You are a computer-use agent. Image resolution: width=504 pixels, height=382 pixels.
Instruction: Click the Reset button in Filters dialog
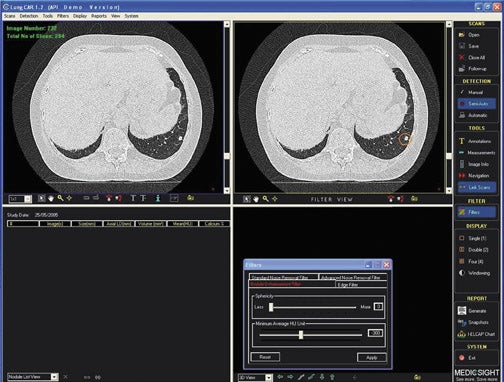[x=265, y=357]
